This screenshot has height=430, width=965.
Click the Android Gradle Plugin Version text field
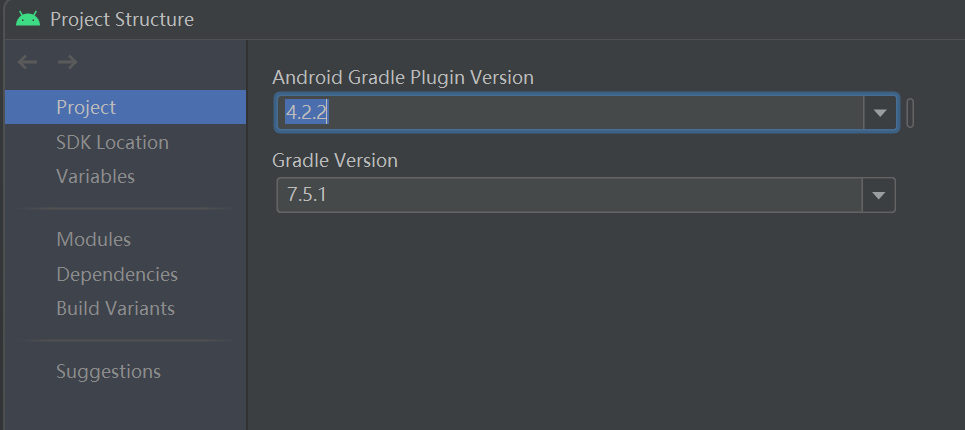570,113
